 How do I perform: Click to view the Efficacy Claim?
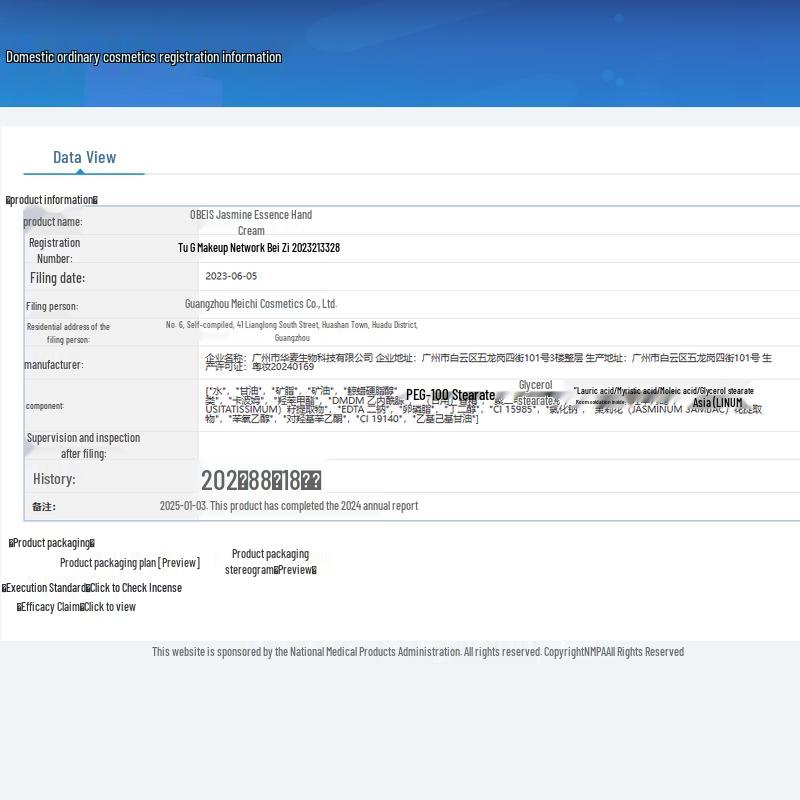pyautogui.click(x=109, y=607)
